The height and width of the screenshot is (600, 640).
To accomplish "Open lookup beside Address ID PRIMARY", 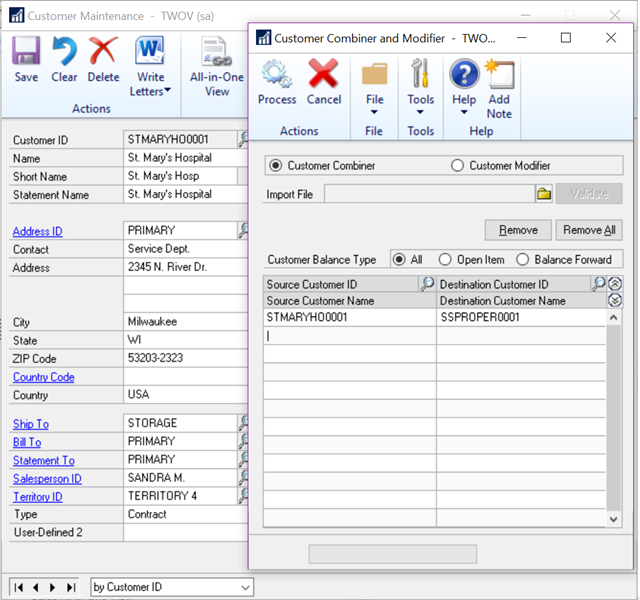I will point(243,230).
